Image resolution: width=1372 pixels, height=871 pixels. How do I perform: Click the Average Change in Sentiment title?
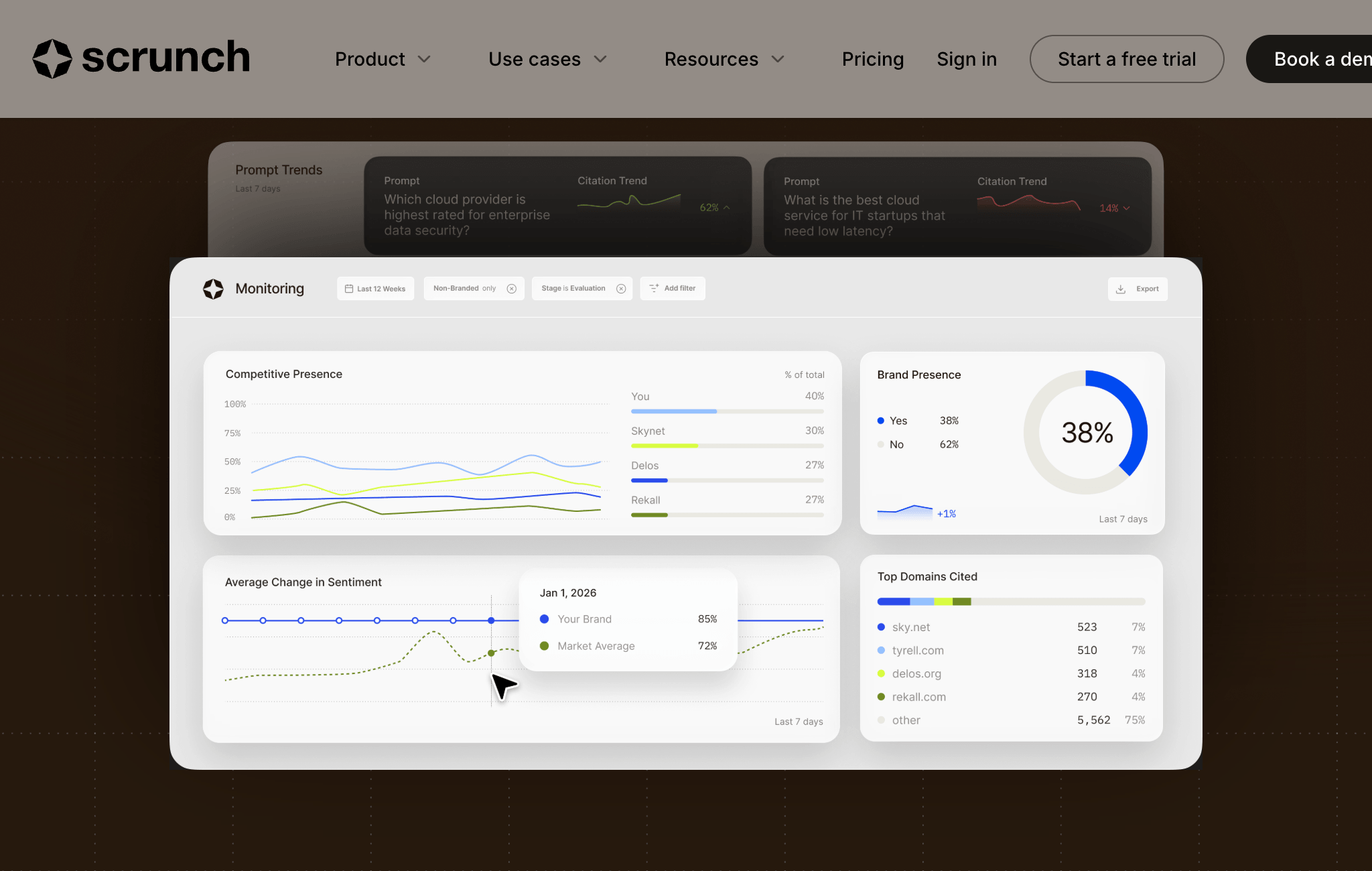[x=303, y=582]
